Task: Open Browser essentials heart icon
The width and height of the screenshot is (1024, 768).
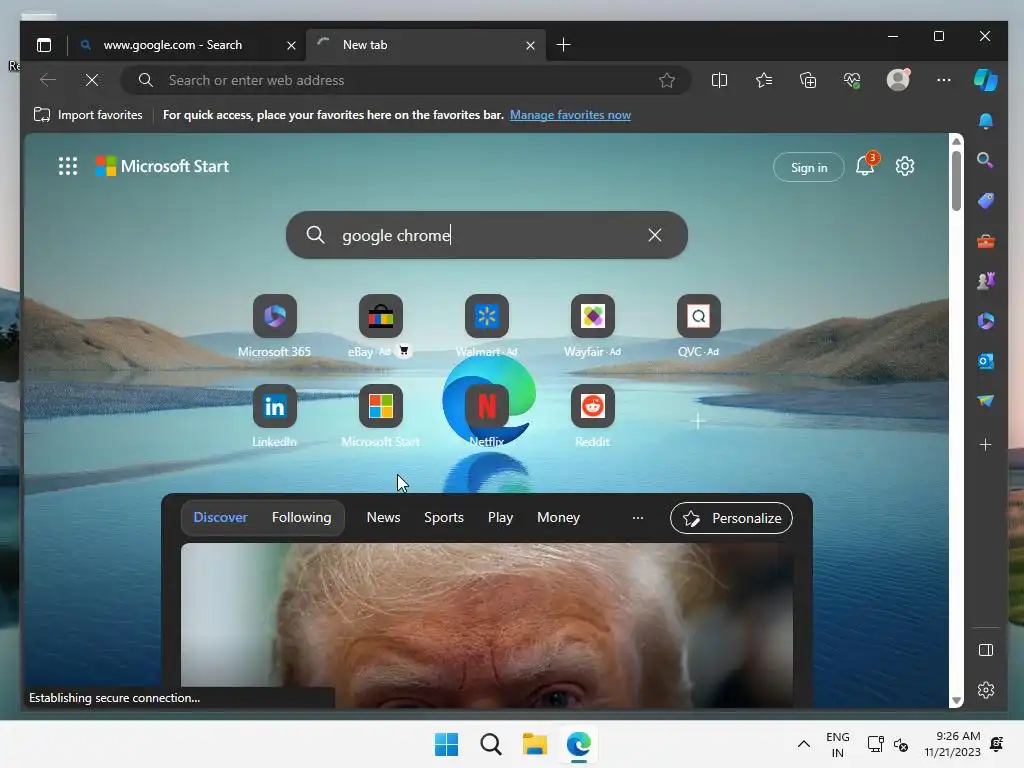Action: click(x=852, y=80)
